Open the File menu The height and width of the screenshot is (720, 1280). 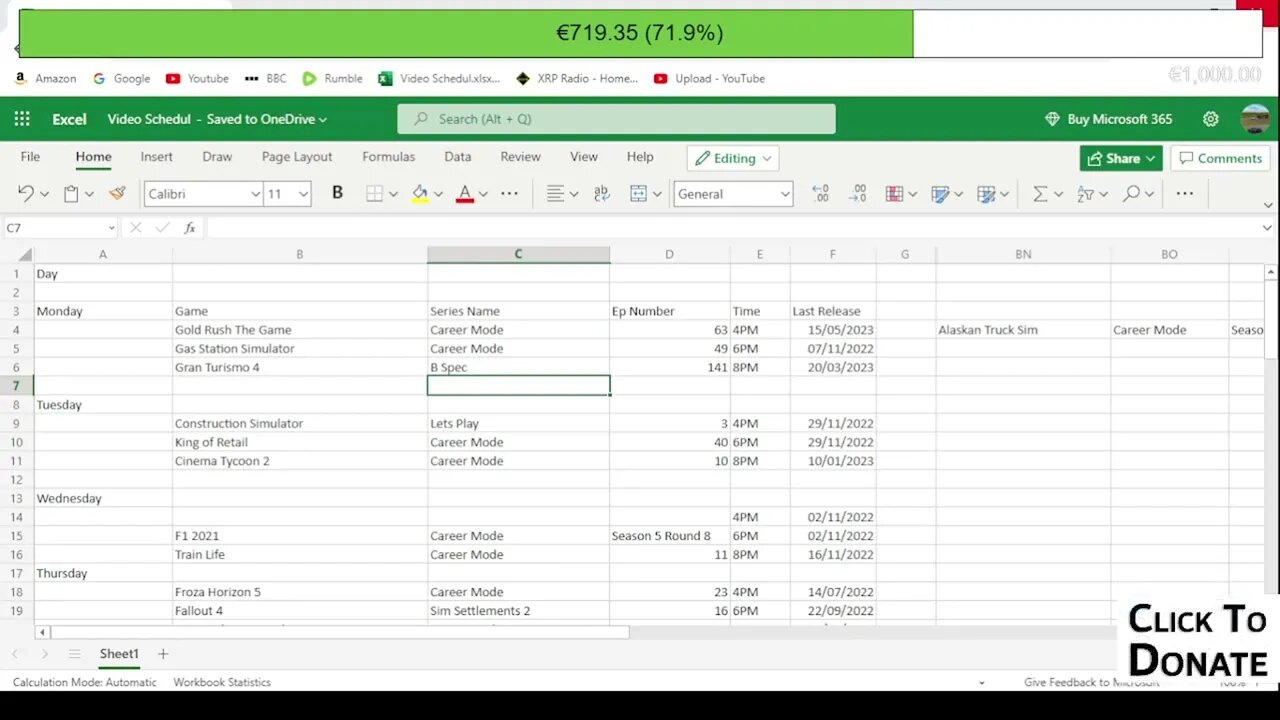tap(30, 157)
